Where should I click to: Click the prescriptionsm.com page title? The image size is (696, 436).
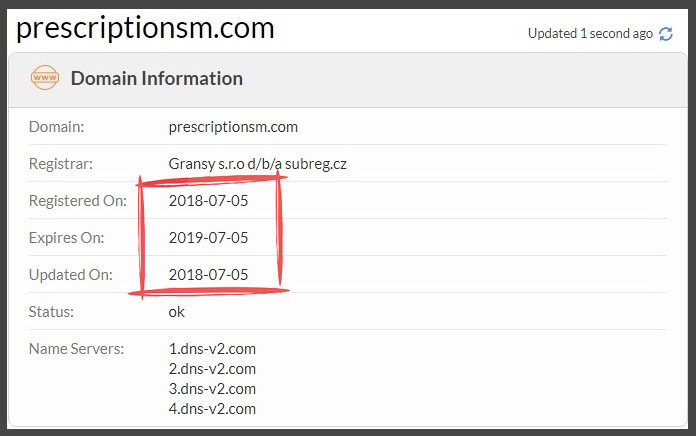(145, 27)
